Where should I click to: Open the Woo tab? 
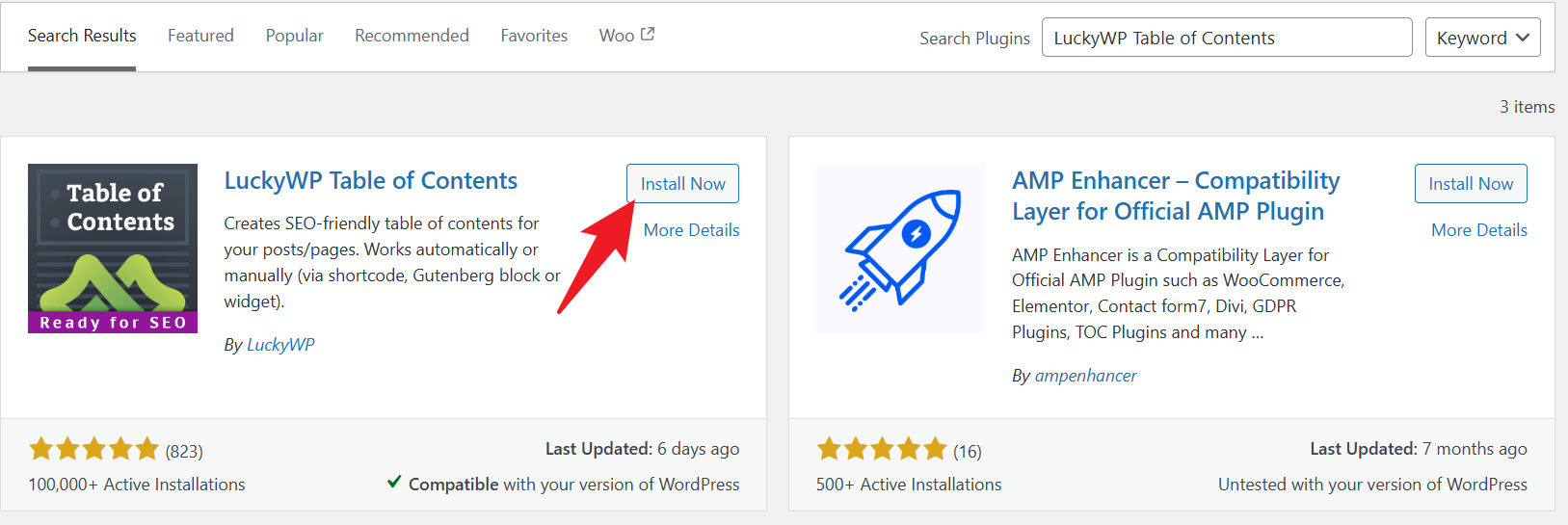tap(617, 36)
